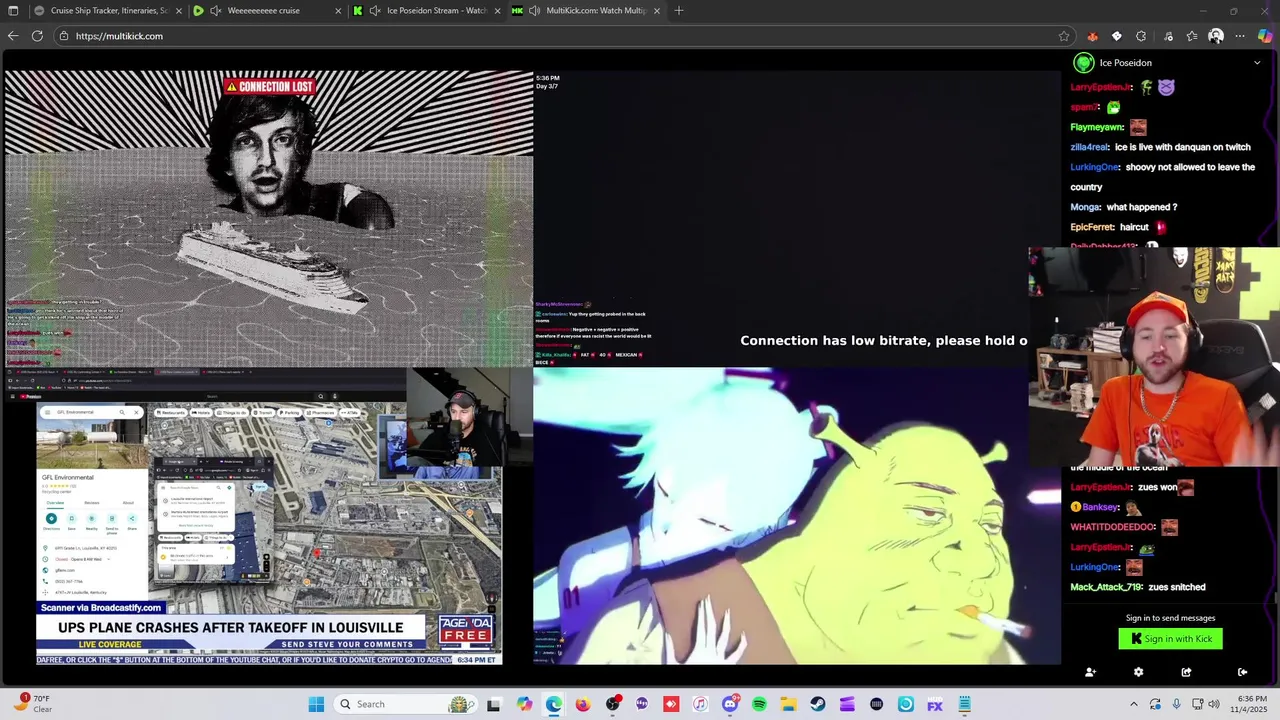Click the share layout icon below chat

click(x=1186, y=672)
